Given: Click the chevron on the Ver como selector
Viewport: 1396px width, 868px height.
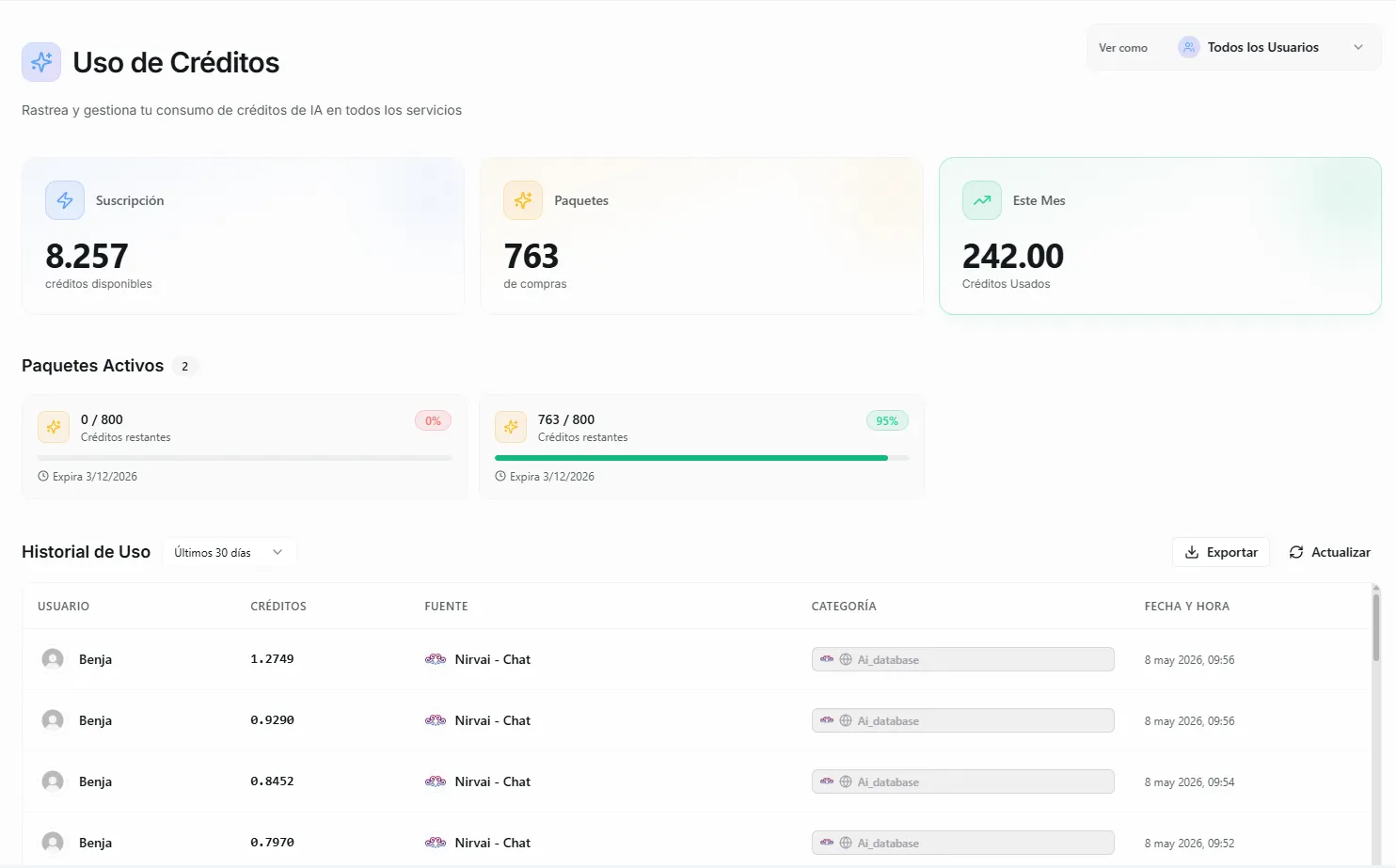Looking at the screenshot, I should [x=1358, y=47].
